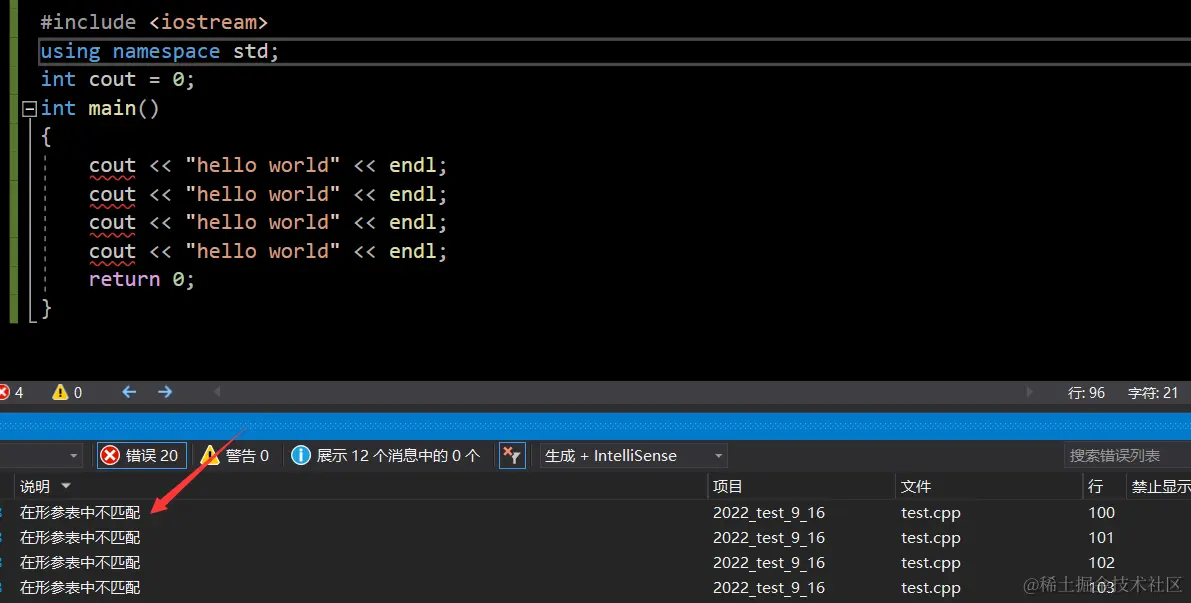
Task: Click 2022_test_9_16 project in line 101 row
Action: click(769, 538)
